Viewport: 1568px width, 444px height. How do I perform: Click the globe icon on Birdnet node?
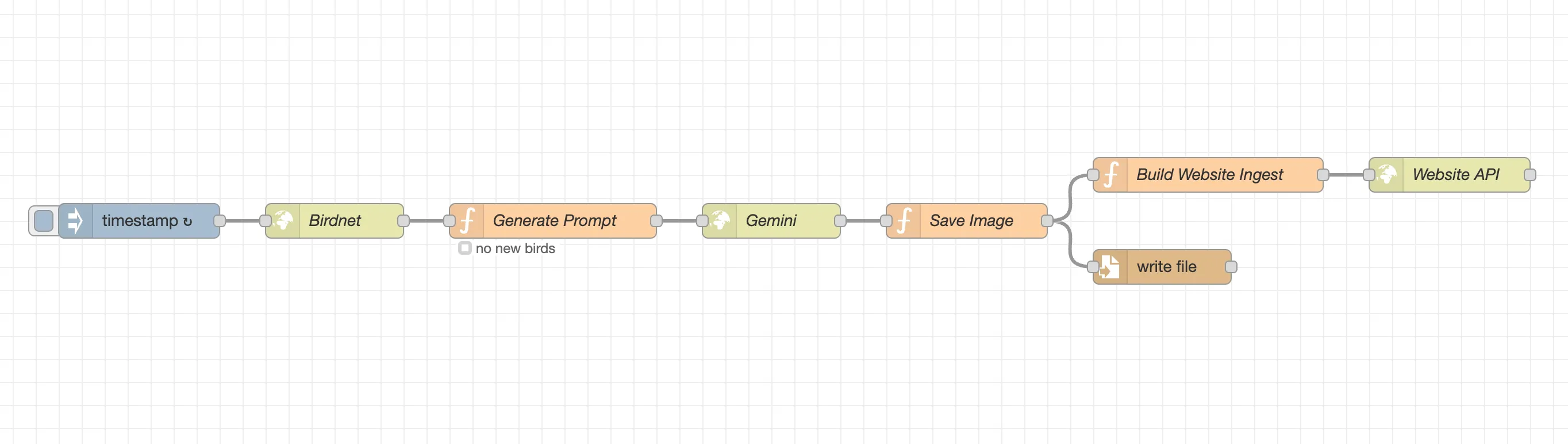coord(283,220)
